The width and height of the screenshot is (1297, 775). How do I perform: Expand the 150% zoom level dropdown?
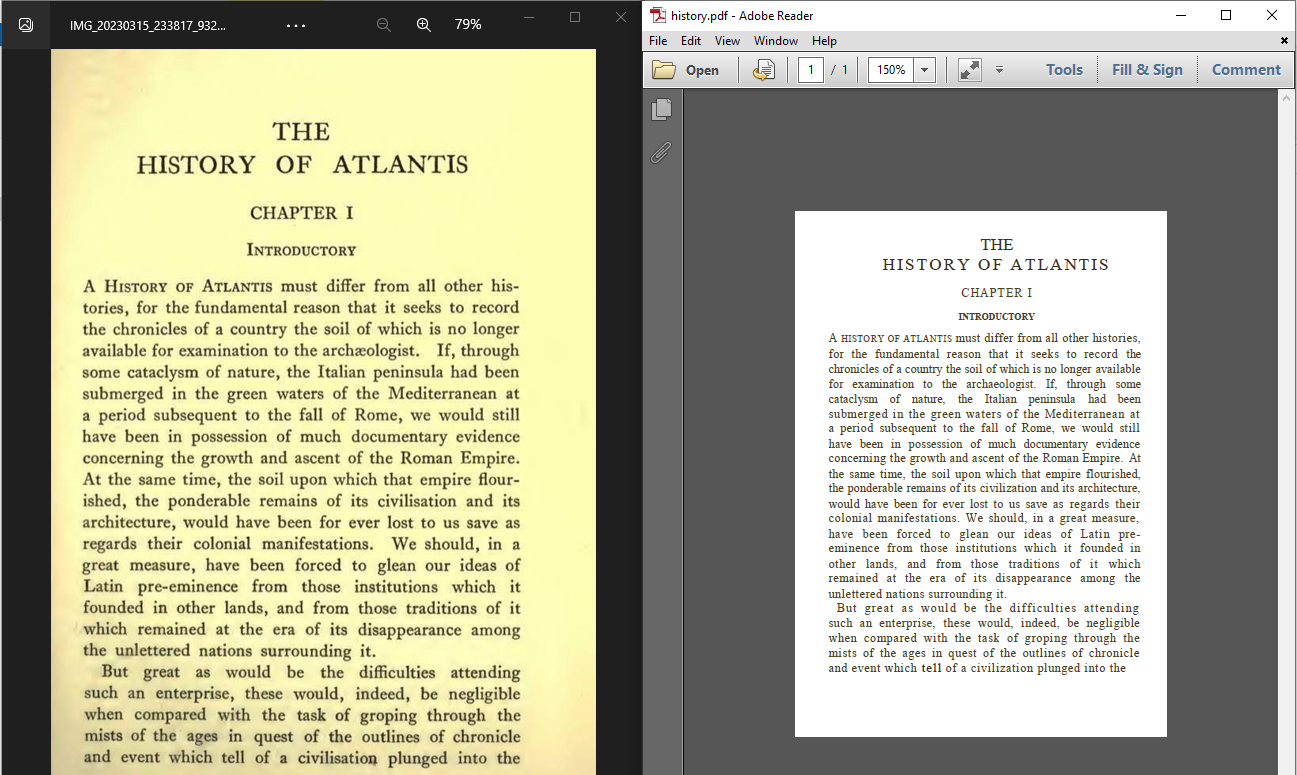pos(925,70)
